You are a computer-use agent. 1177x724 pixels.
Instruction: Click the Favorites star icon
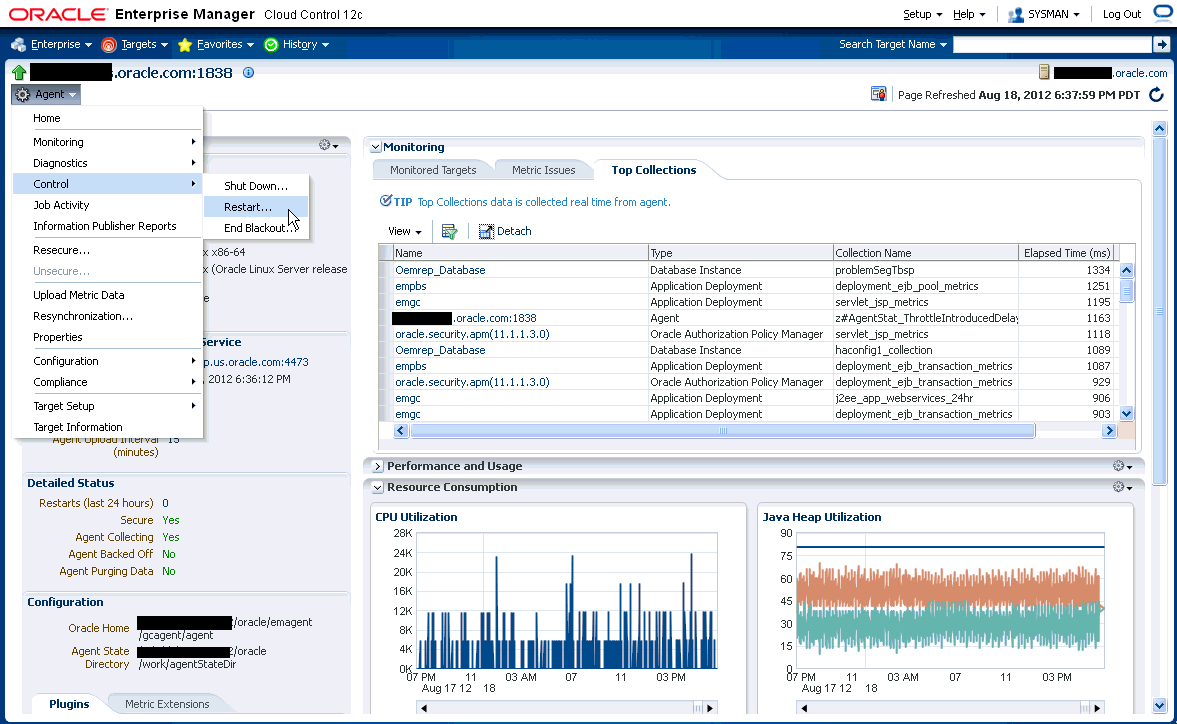(185, 45)
